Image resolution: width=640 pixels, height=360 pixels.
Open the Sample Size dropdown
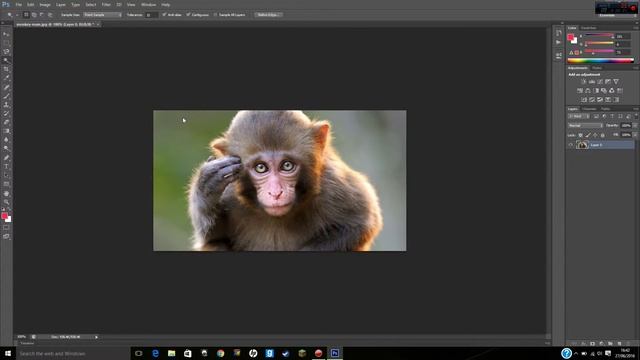tap(102, 15)
